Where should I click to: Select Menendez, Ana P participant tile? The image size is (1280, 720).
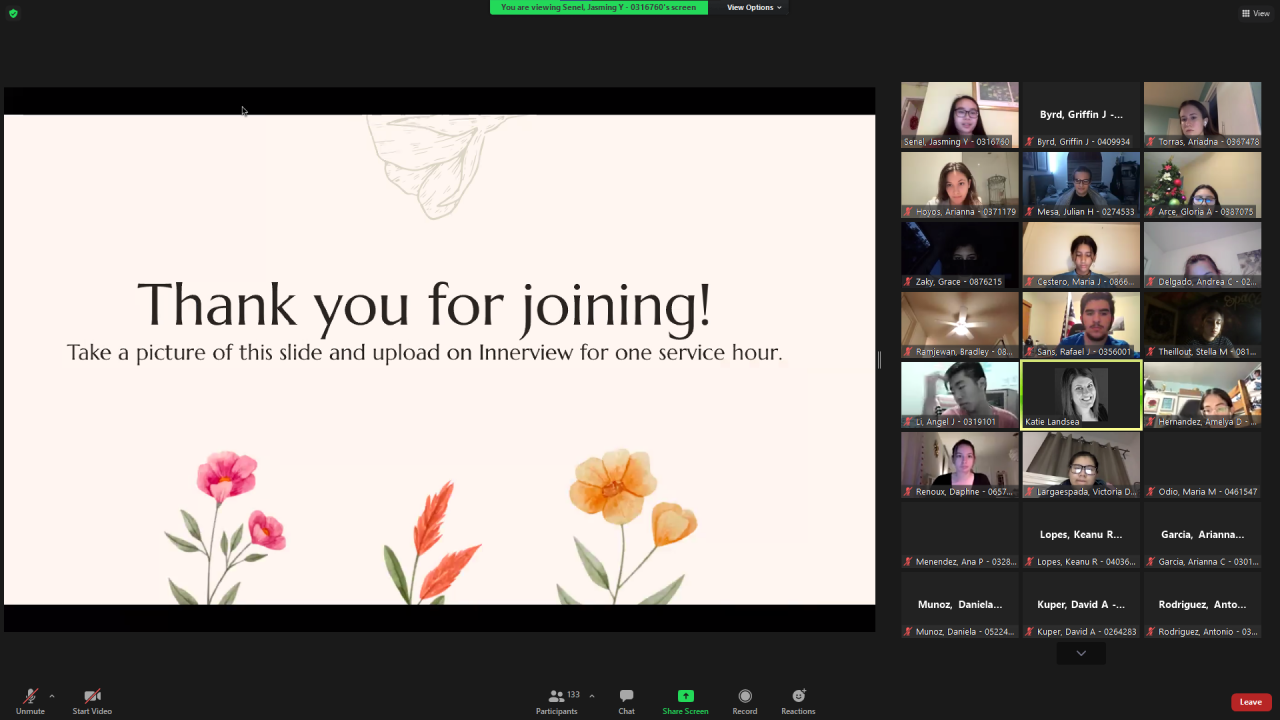960,535
